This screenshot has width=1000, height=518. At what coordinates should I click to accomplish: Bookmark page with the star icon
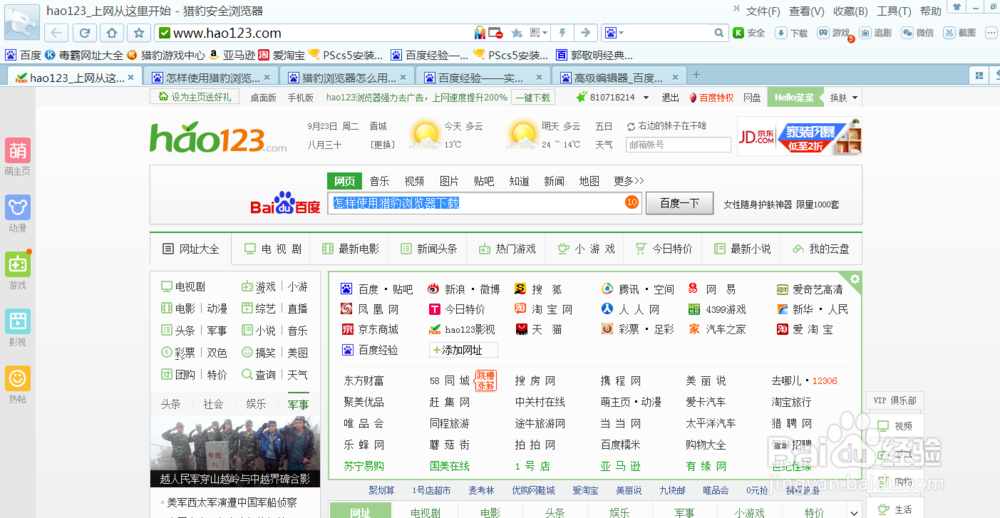[138, 33]
